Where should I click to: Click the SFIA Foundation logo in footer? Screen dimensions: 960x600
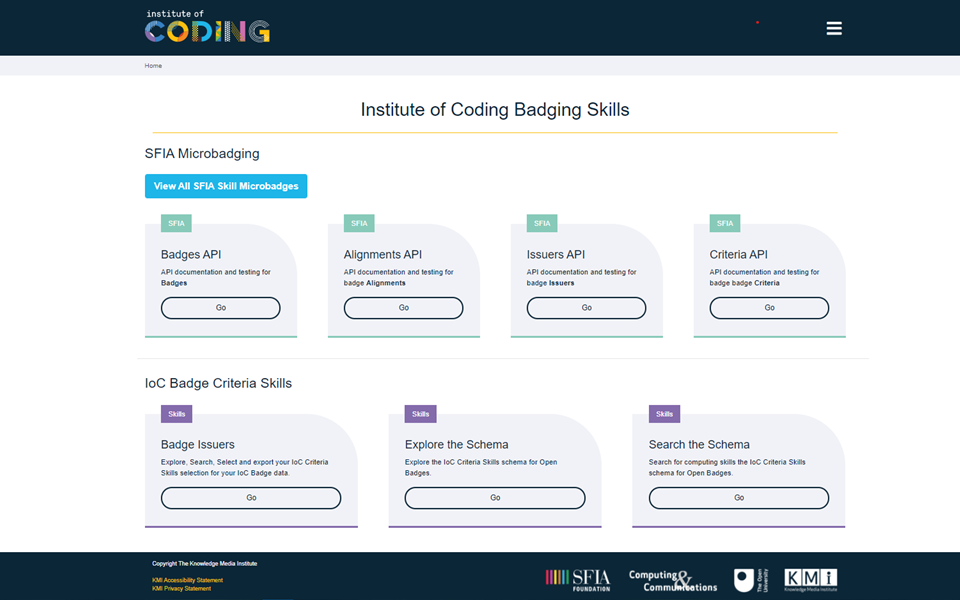[x=580, y=578]
